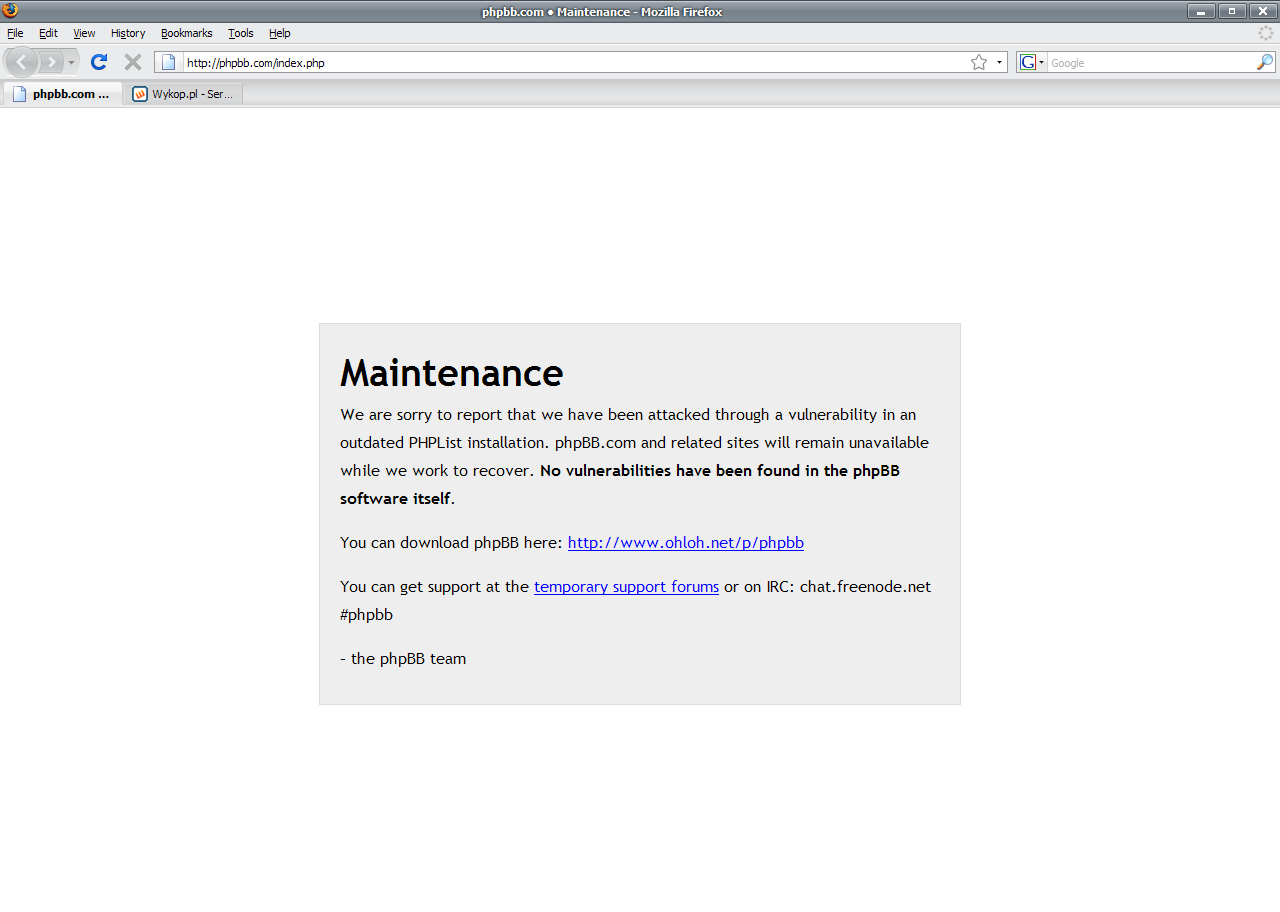
Task: Open the temporary support forums link
Action: point(626,587)
